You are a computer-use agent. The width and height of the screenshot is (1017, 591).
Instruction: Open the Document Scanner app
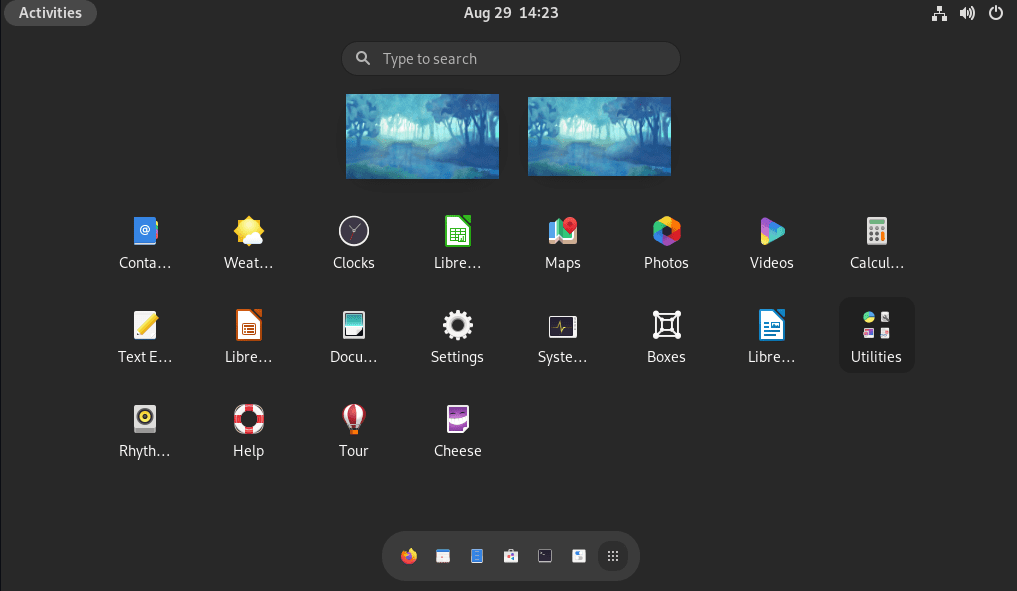click(x=353, y=336)
